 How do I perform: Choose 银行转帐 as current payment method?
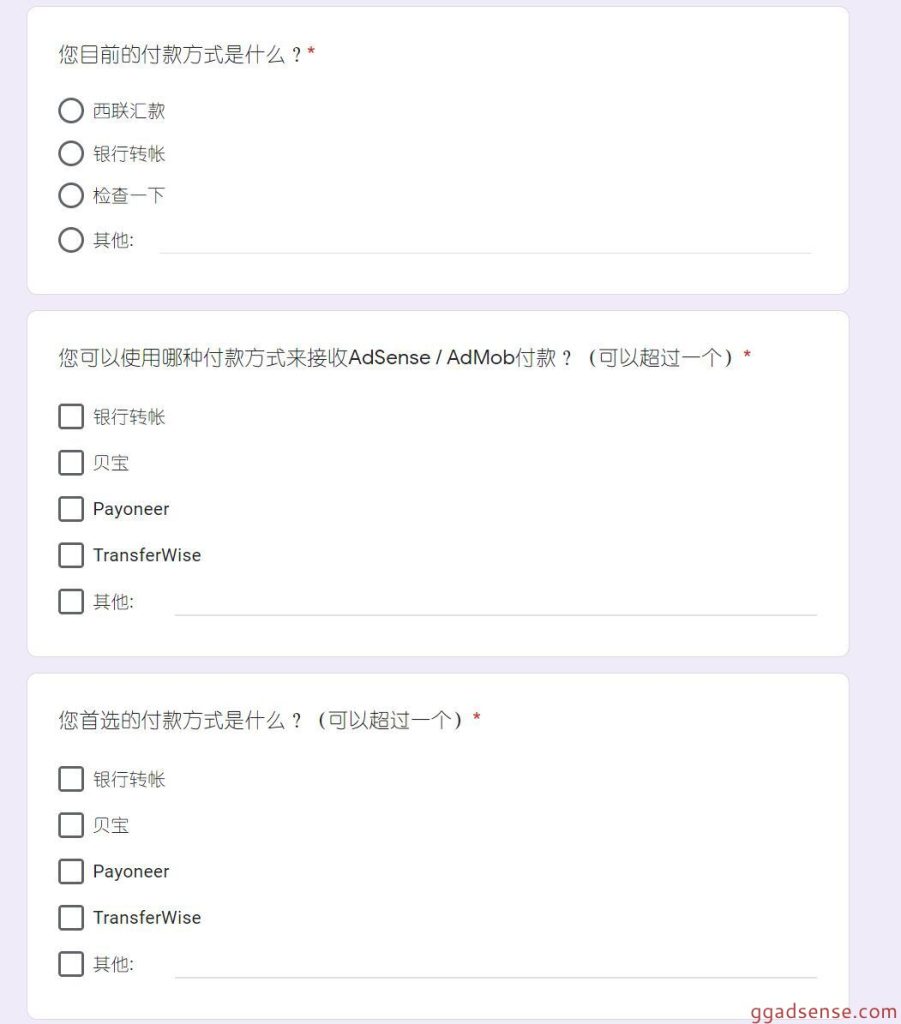[71, 154]
